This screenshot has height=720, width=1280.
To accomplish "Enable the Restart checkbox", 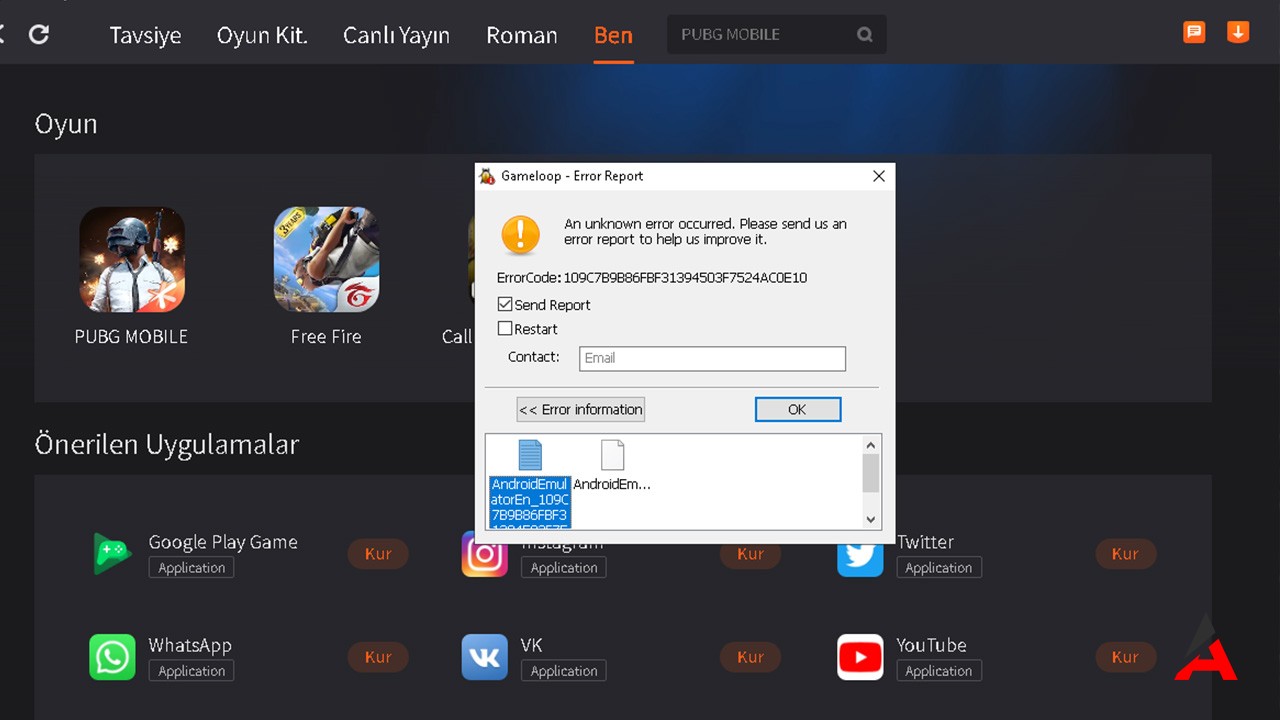I will point(505,328).
